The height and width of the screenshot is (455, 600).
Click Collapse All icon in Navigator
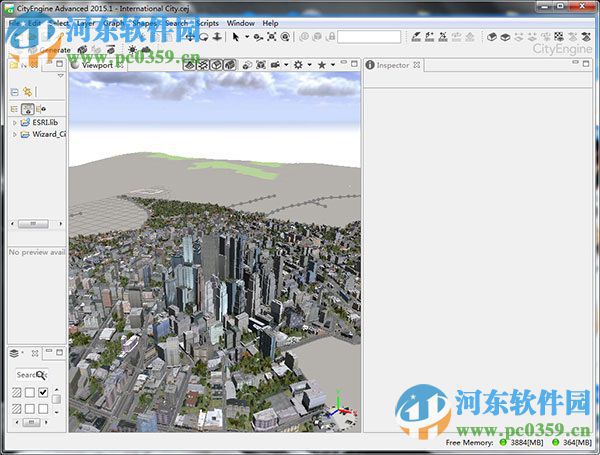[x=15, y=92]
